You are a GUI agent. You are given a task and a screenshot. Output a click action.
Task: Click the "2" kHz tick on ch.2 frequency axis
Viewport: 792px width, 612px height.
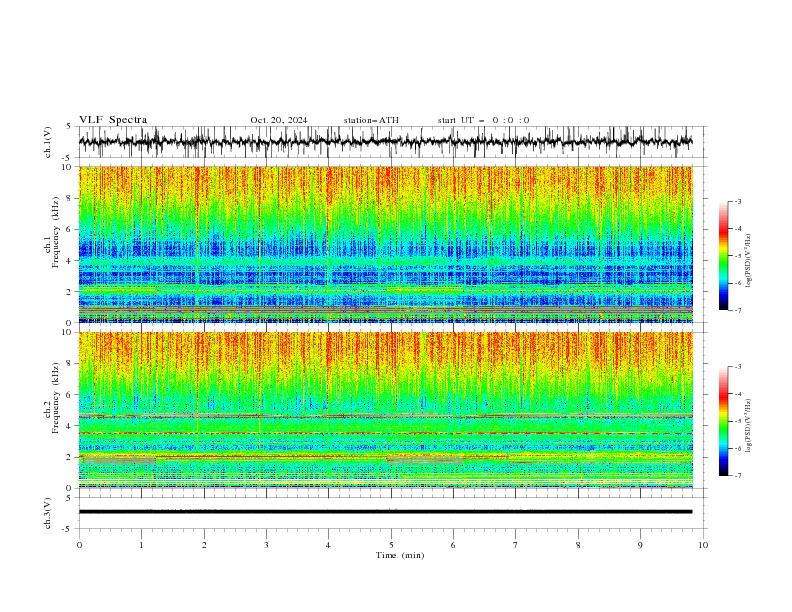point(71,457)
